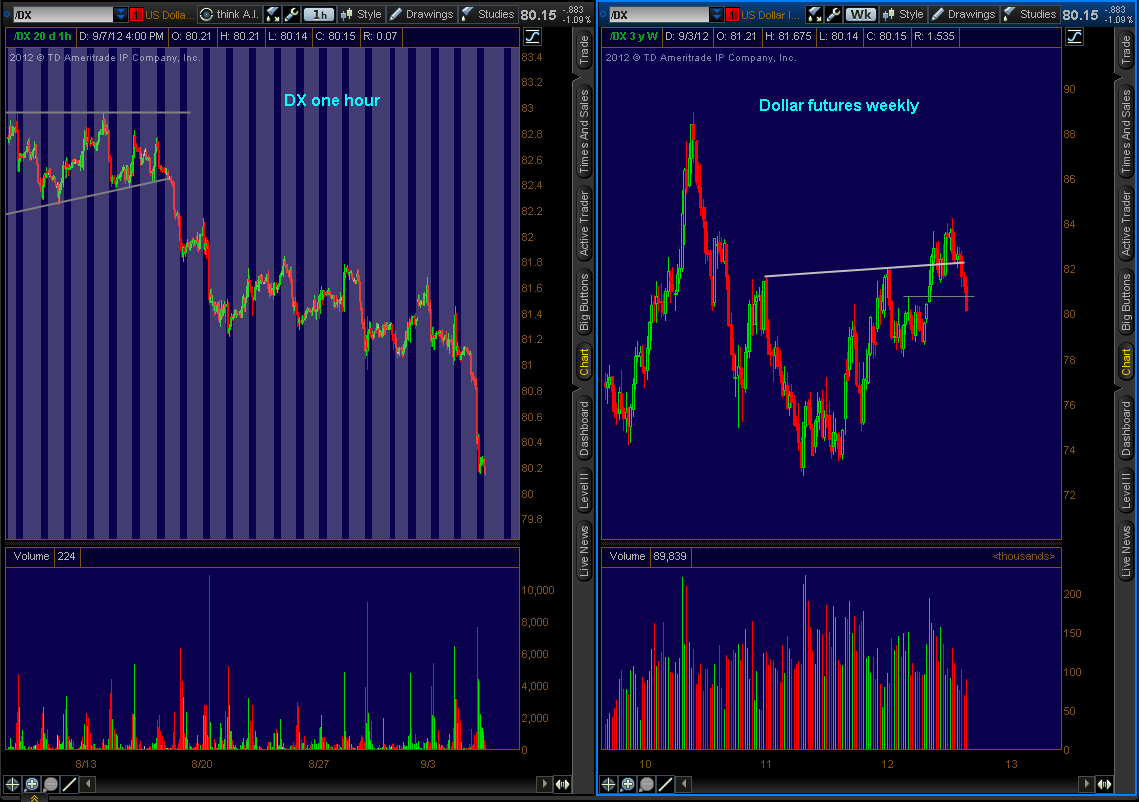Open think A.I. in left chart toolbar

(229, 14)
